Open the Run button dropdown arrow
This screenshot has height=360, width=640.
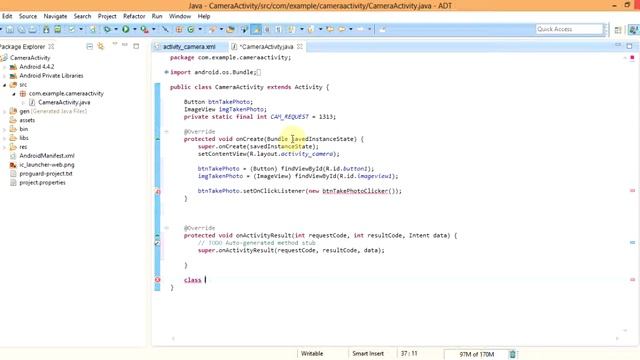tap(135, 29)
